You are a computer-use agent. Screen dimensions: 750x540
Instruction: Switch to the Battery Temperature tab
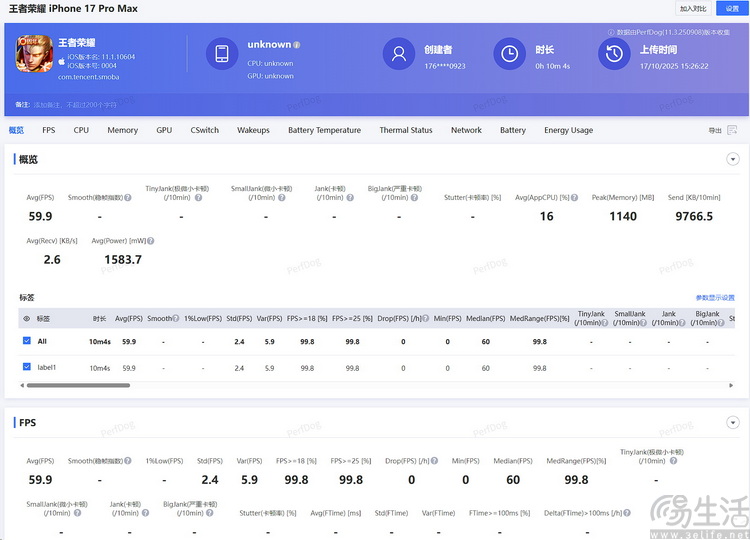tap(324, 130)
